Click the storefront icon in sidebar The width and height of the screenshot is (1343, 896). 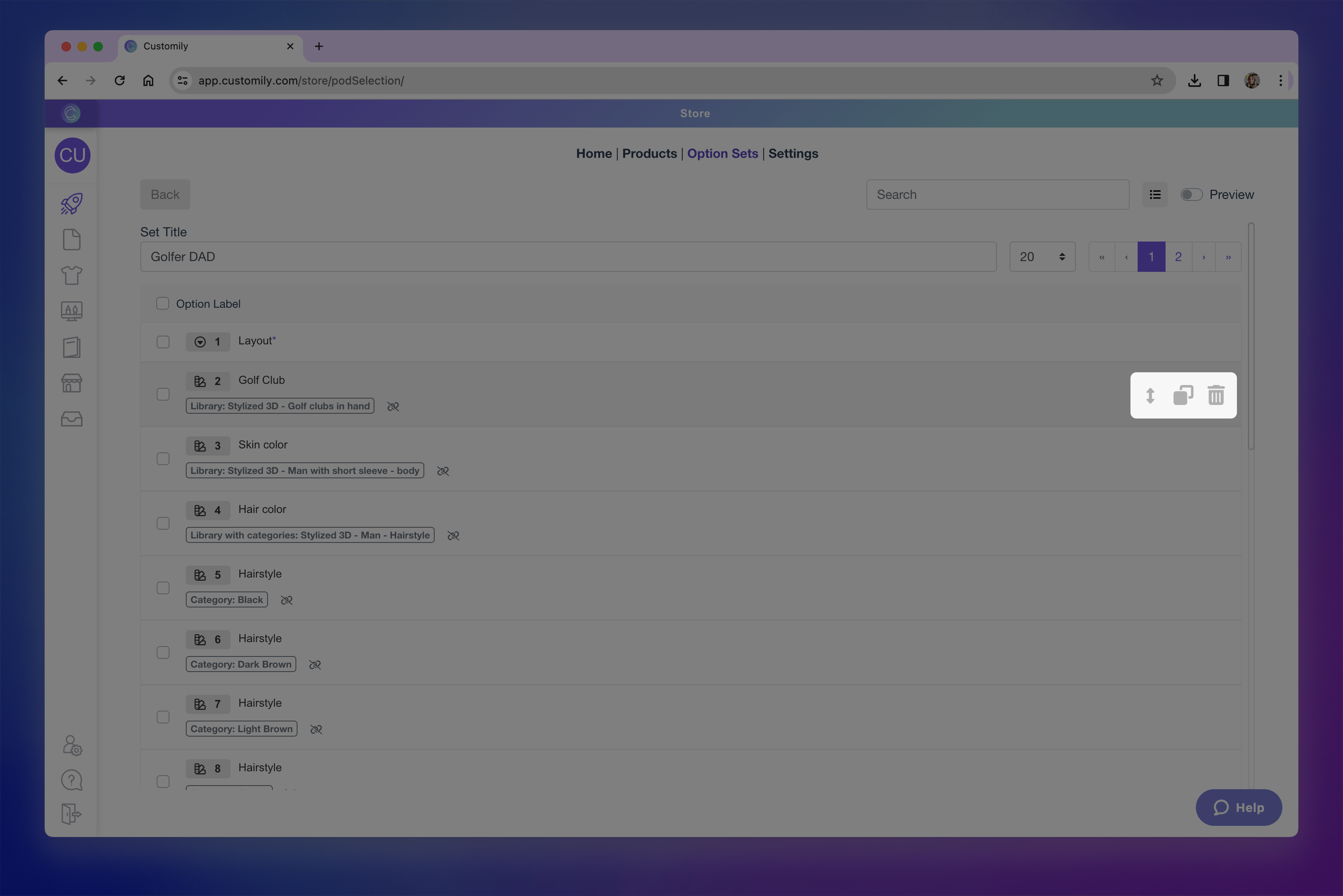pos(71,383)
